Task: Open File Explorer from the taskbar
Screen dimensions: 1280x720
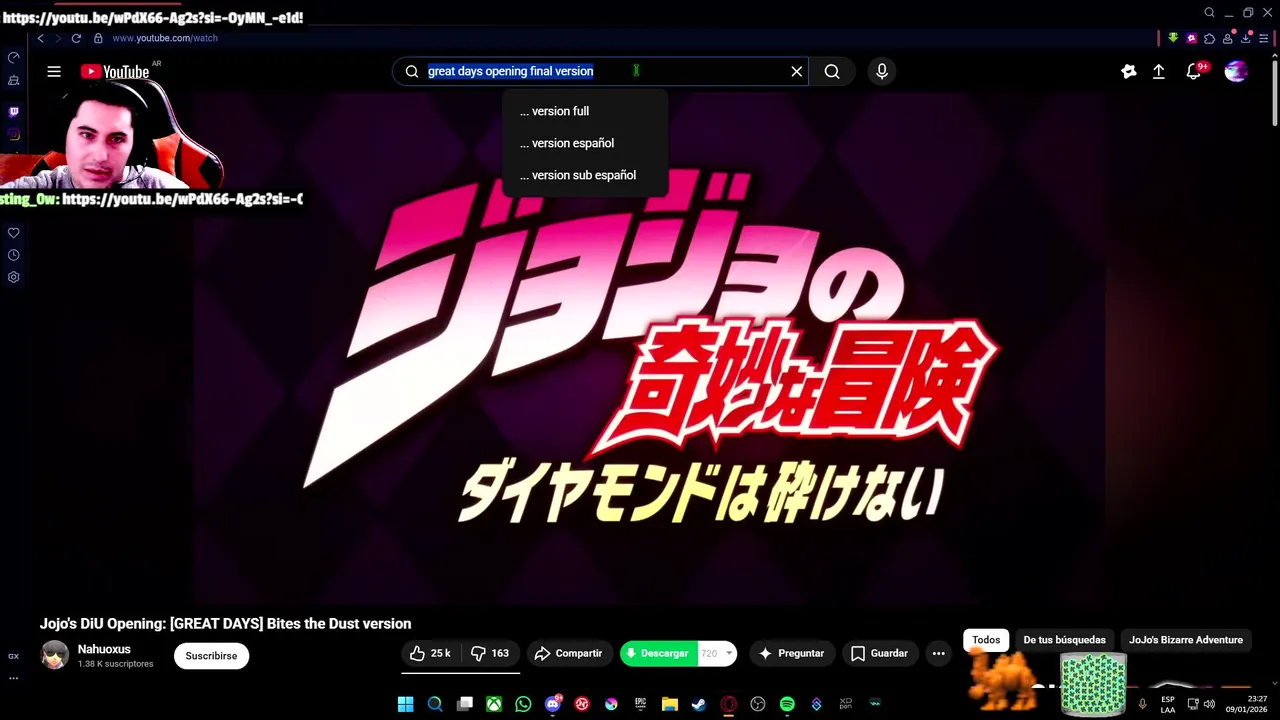Action: (669, 704)
